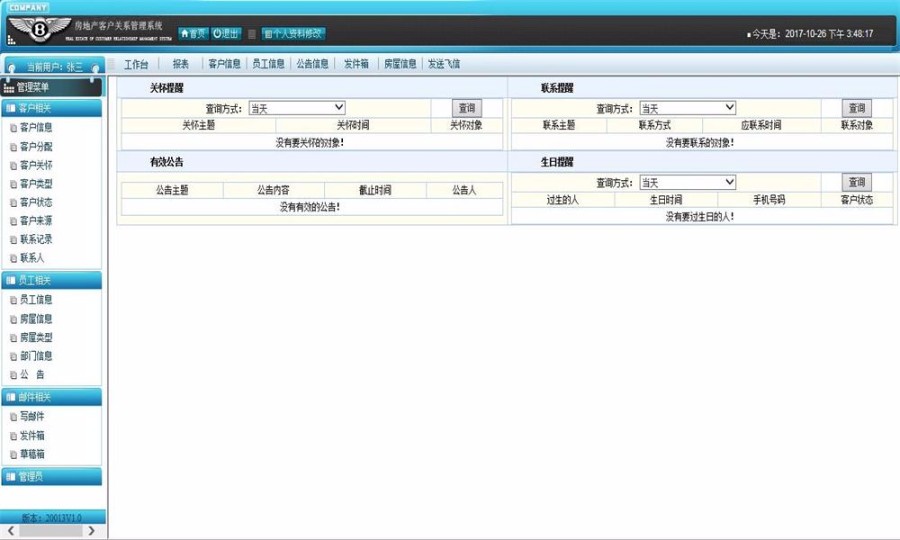Image resolution: width=900 pixels, height=540 pixels.
Task: Click the 截止时间 column header
Action: 375,190
